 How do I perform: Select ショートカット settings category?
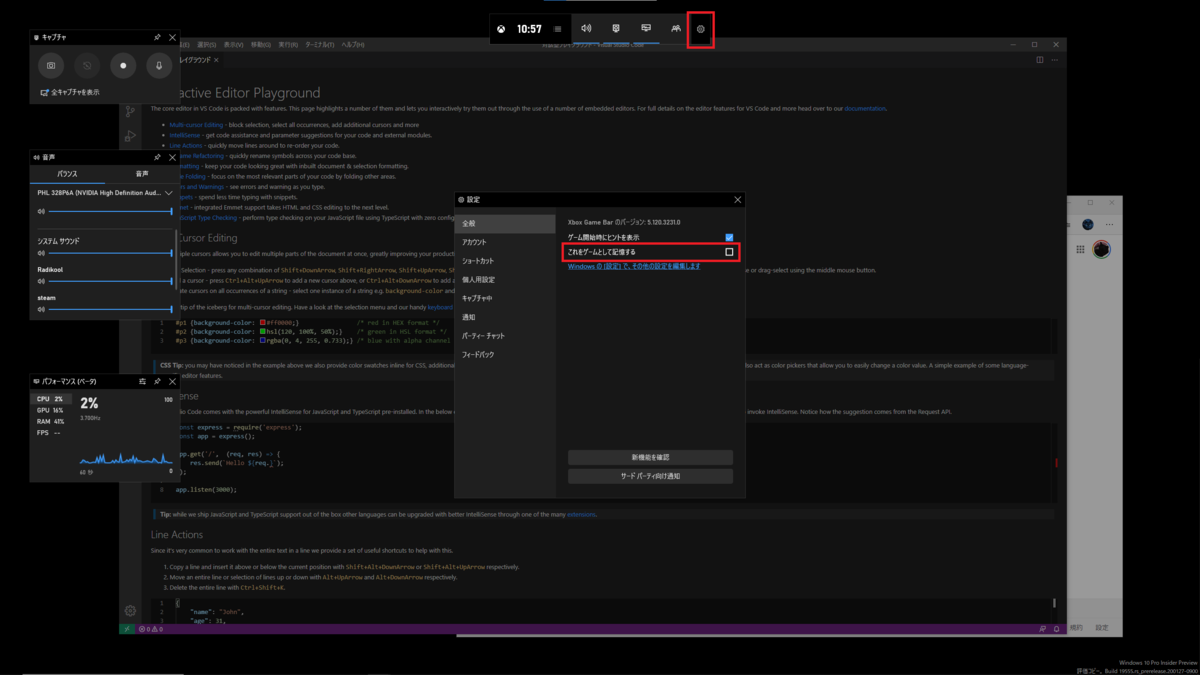coord(505,261)
